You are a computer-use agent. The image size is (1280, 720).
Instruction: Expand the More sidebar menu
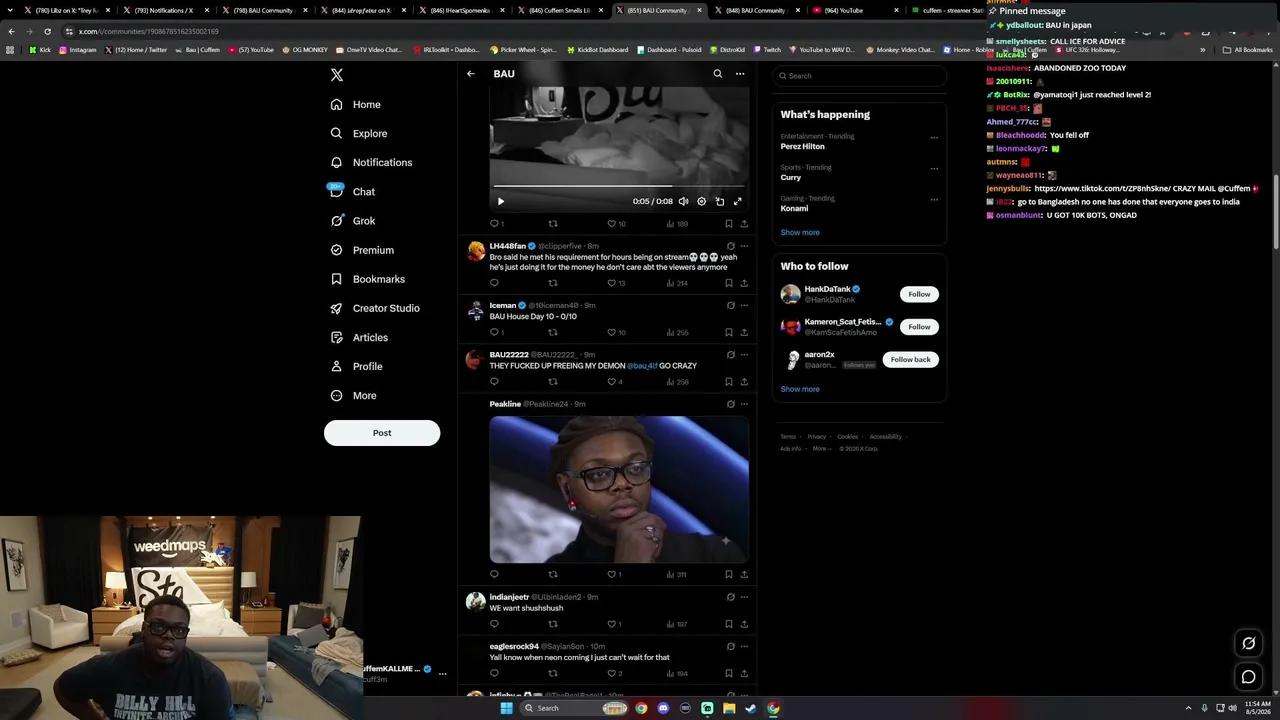tap(354, 395)
